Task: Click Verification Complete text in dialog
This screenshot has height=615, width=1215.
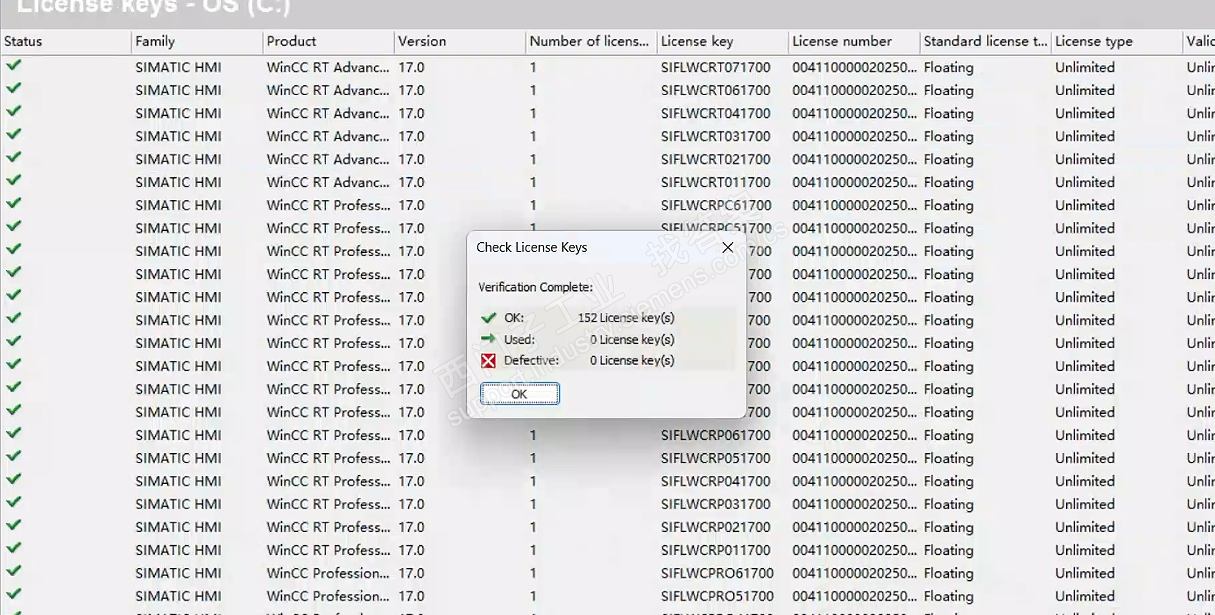Action: [x=535, y=288]
